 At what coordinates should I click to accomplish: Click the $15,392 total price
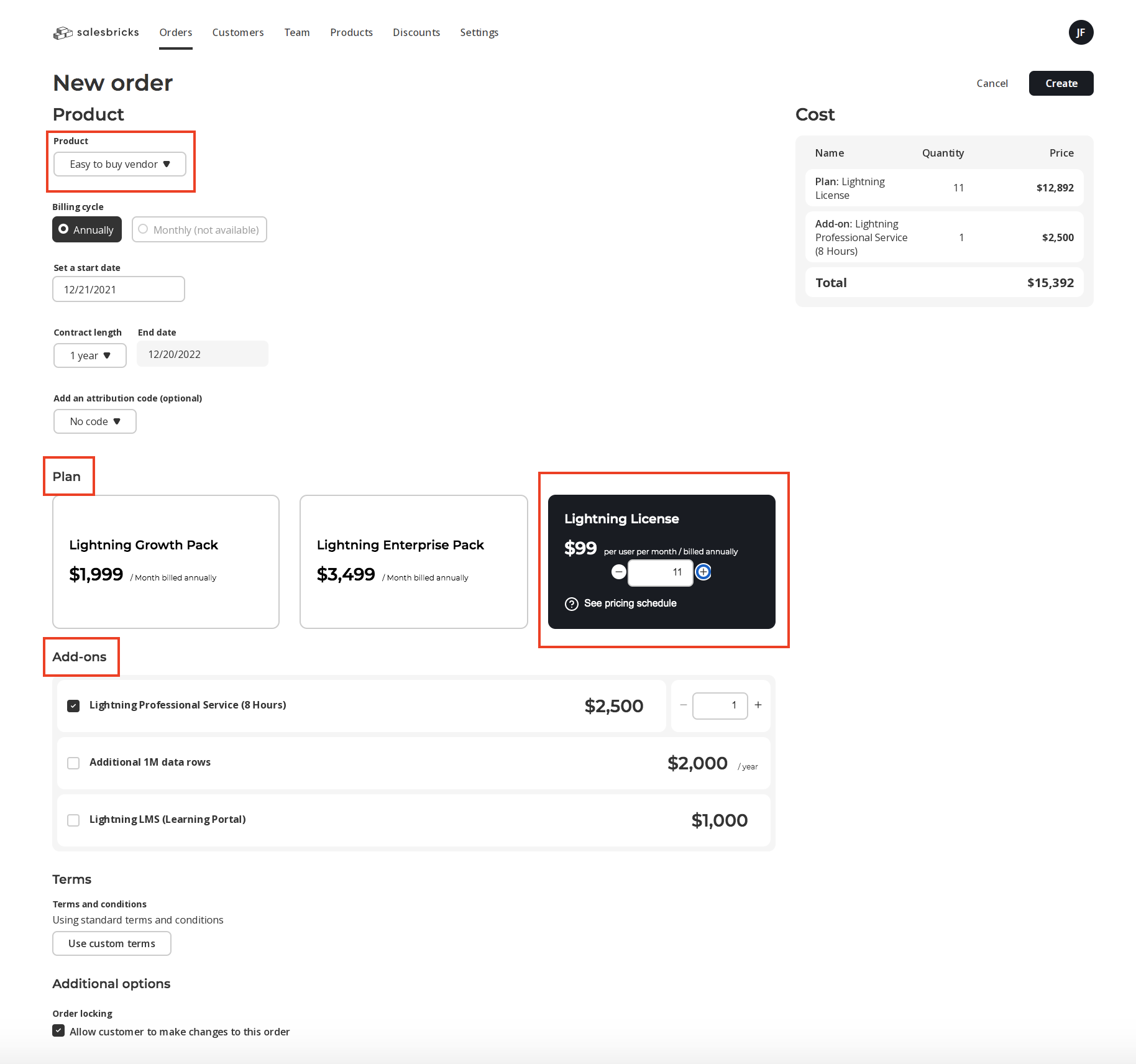pos(1050,283)
